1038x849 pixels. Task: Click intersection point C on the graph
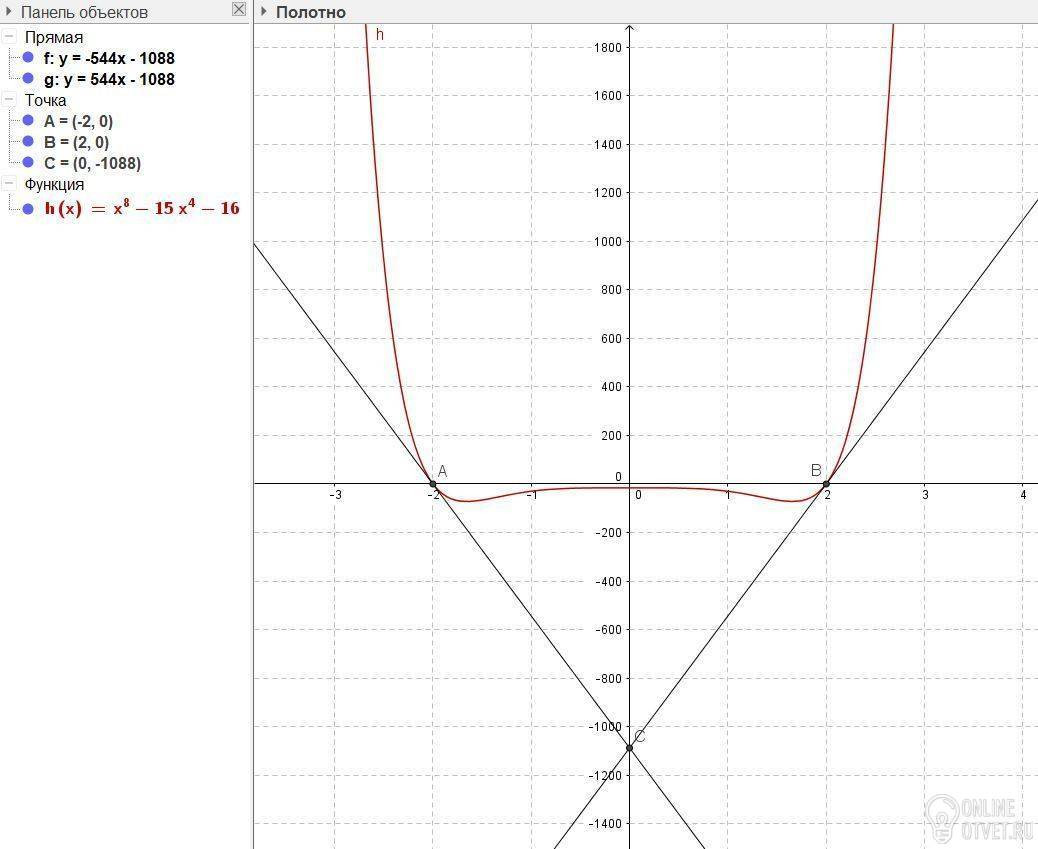click(630, 748)
